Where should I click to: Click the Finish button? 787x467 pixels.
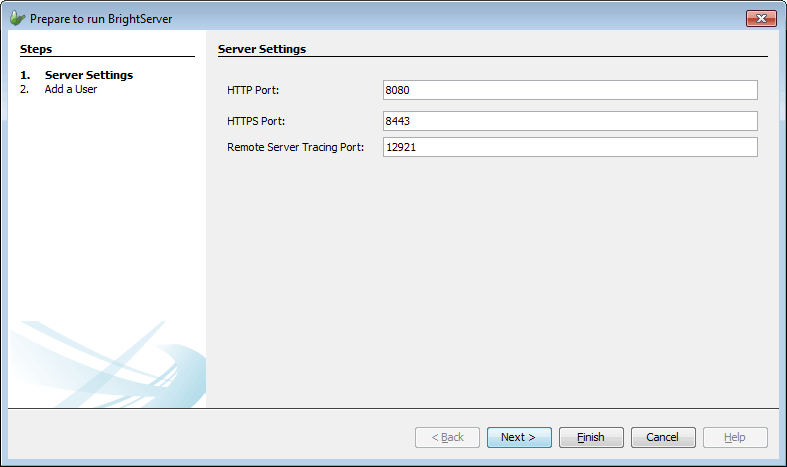tap(591, 437)
